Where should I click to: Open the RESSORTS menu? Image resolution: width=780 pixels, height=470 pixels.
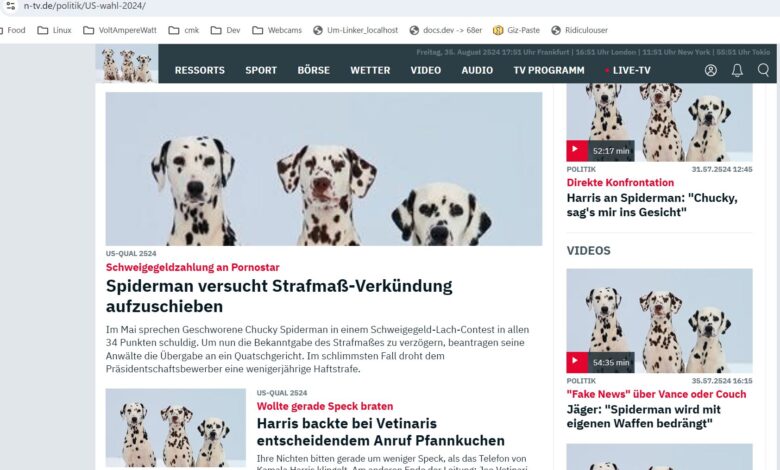point(199,71)
